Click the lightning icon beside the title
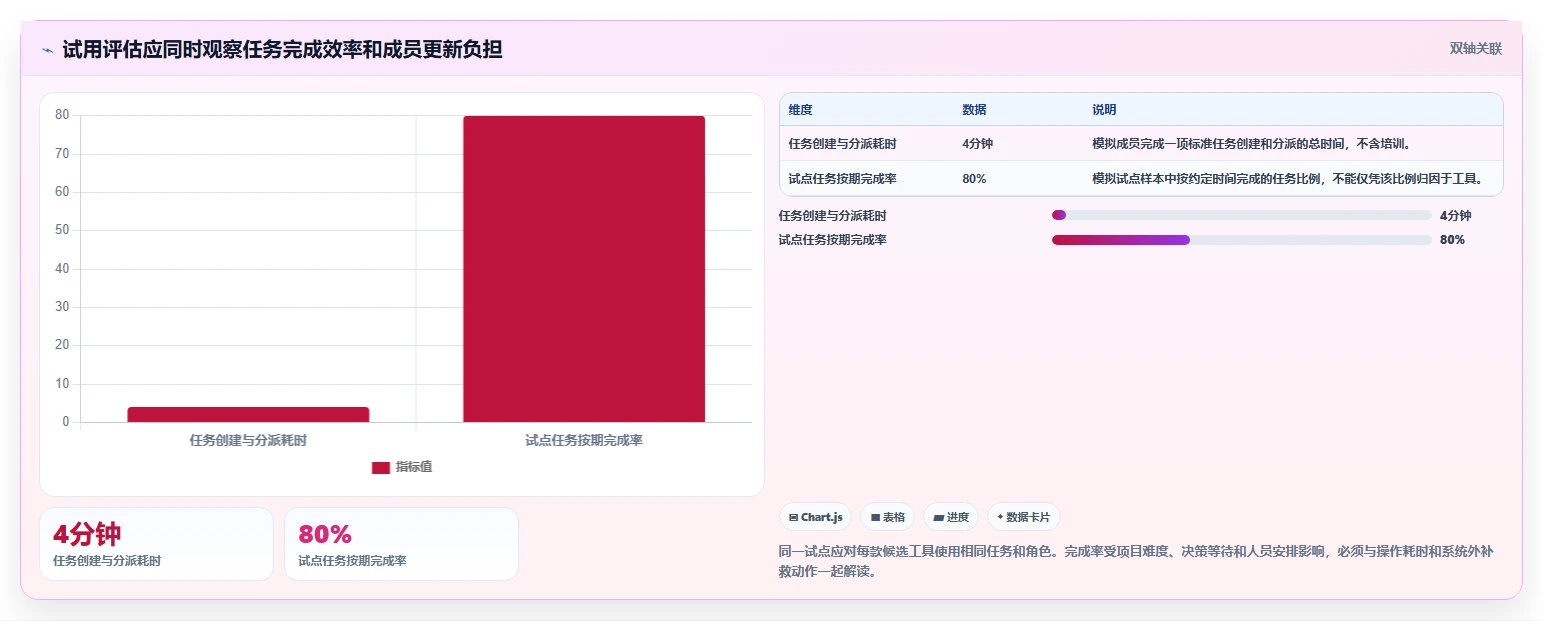 click(47, 50)
